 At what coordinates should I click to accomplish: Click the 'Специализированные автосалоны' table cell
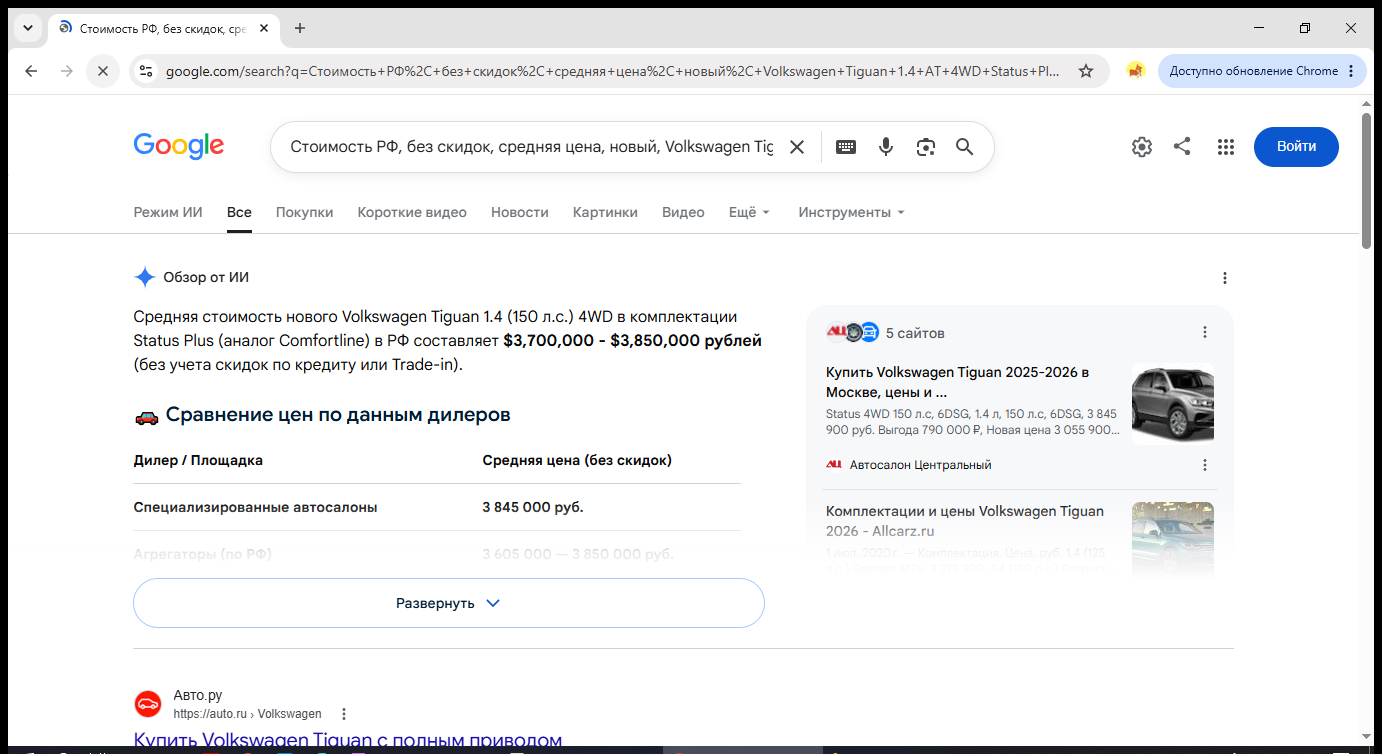256,507
